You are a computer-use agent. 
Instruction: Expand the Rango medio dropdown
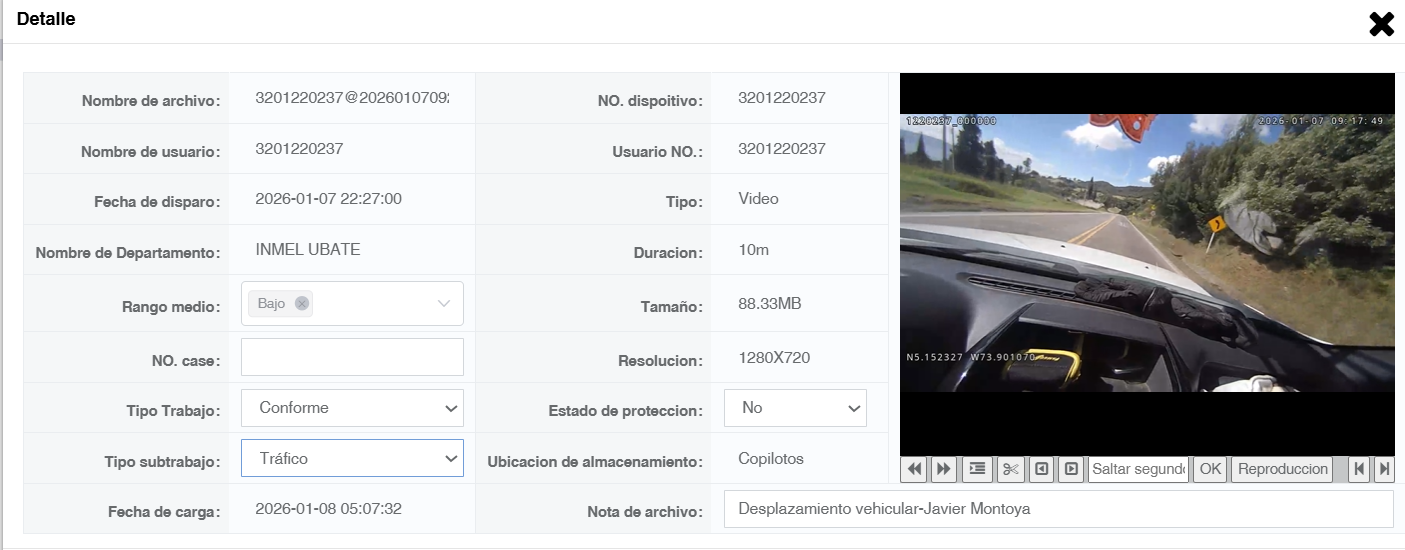click(x=444, y=303)
